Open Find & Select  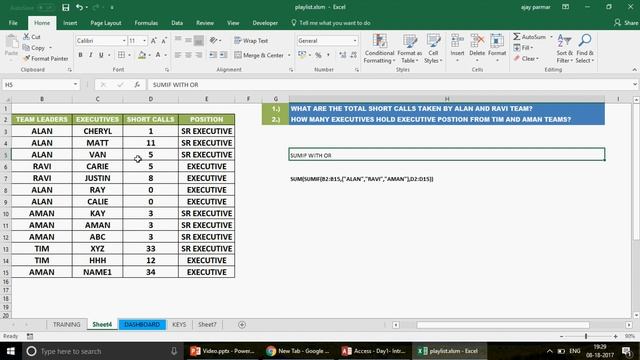[585, 49]
